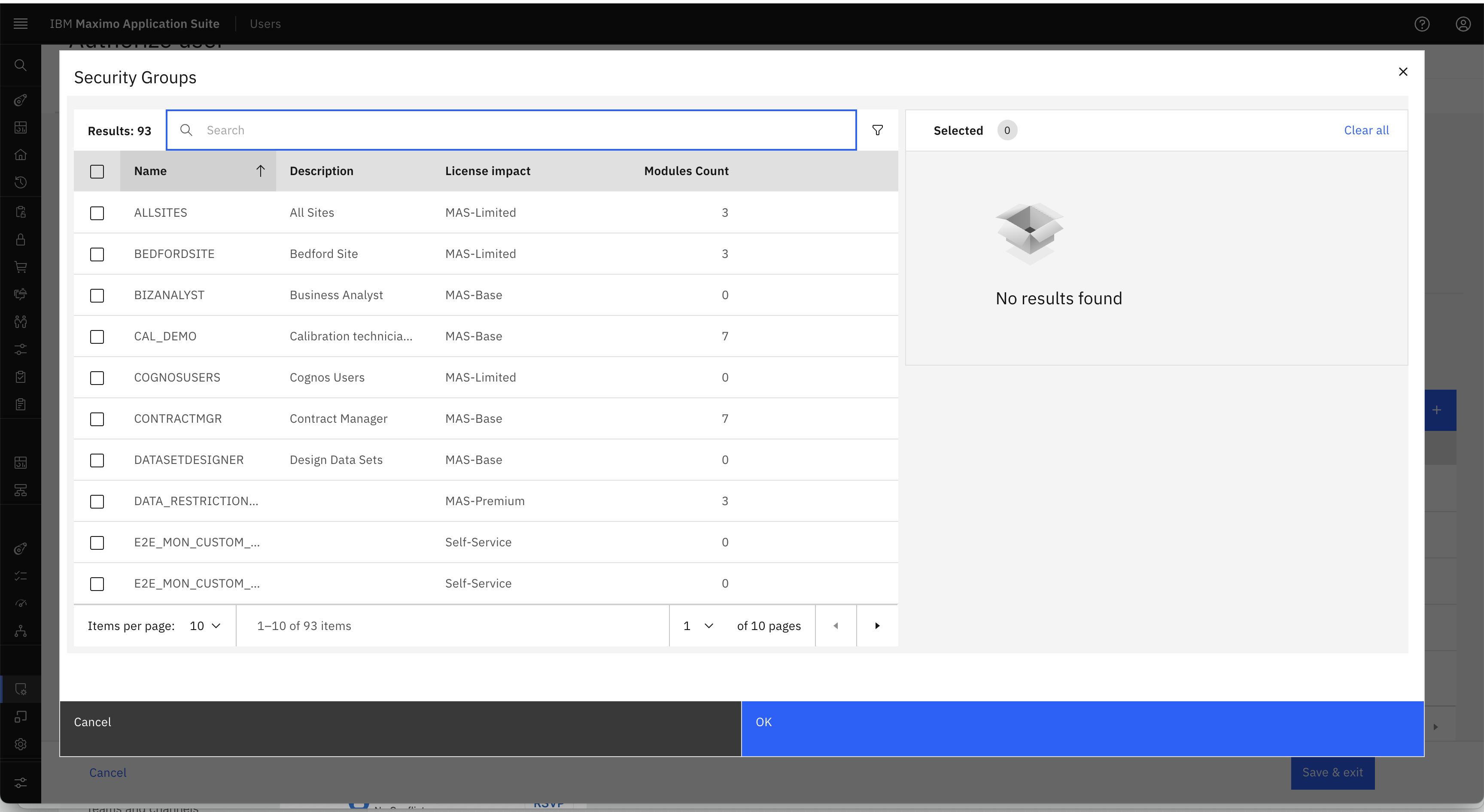The image size is (1484, 812).
Task: Check the ALLSITES group checkbox
Action: 97,213
